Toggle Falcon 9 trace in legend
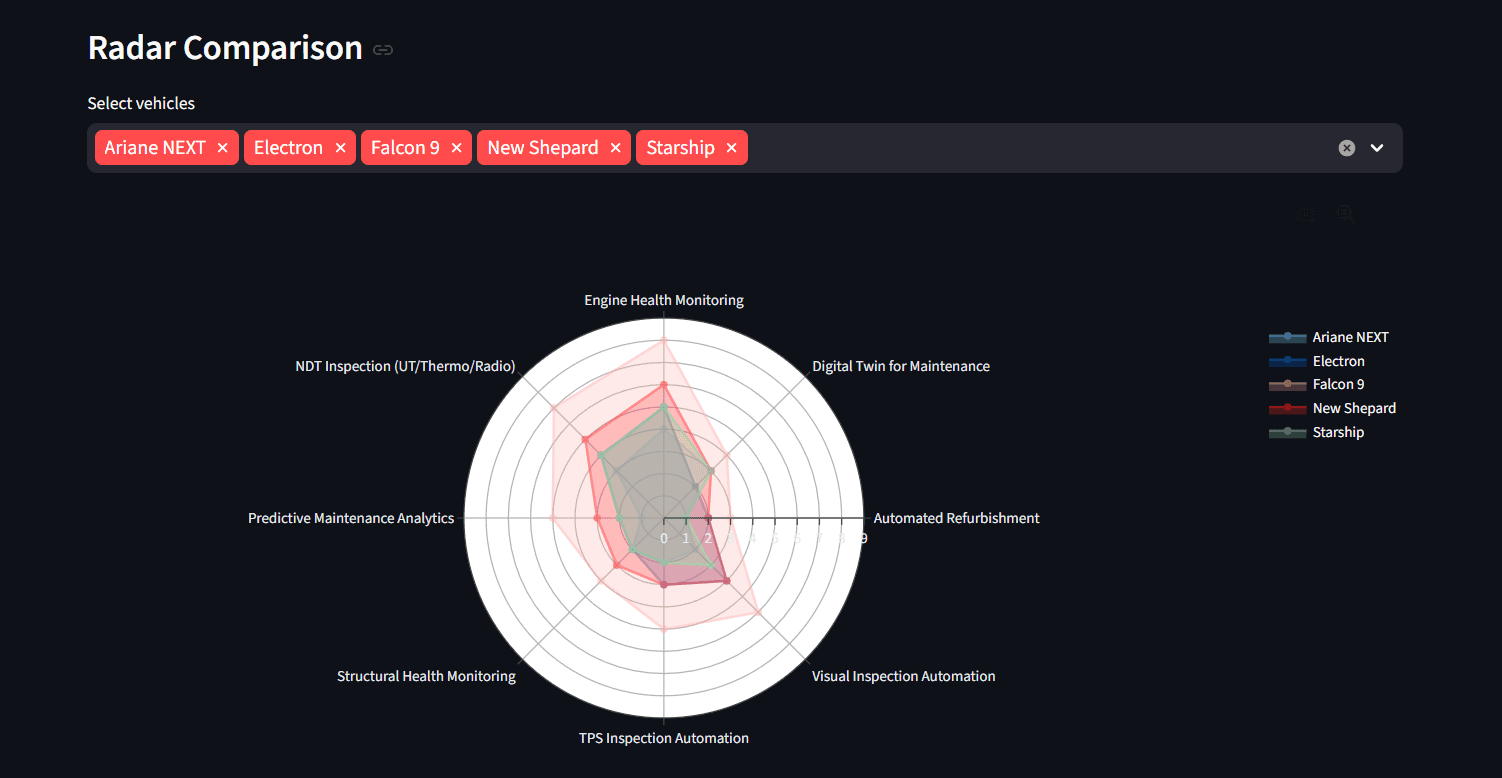Screen dimensions: 1502x778 click(x=1317, y=384)
